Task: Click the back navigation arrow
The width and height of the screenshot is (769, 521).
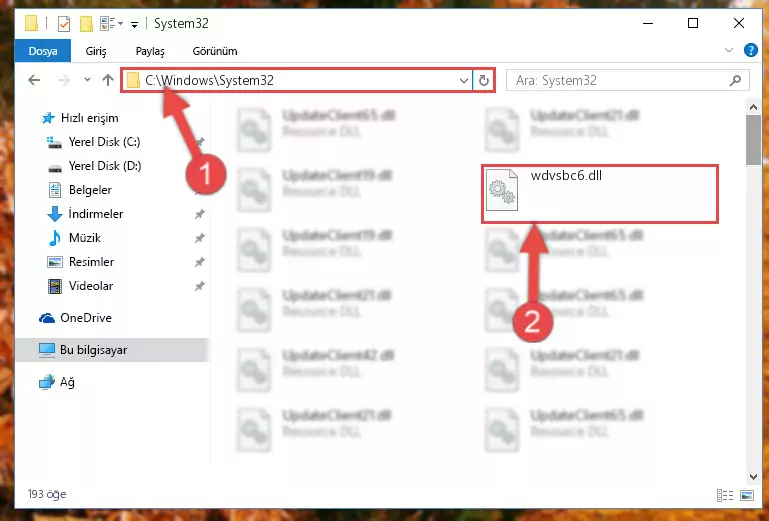Action: tap(34, 80)
